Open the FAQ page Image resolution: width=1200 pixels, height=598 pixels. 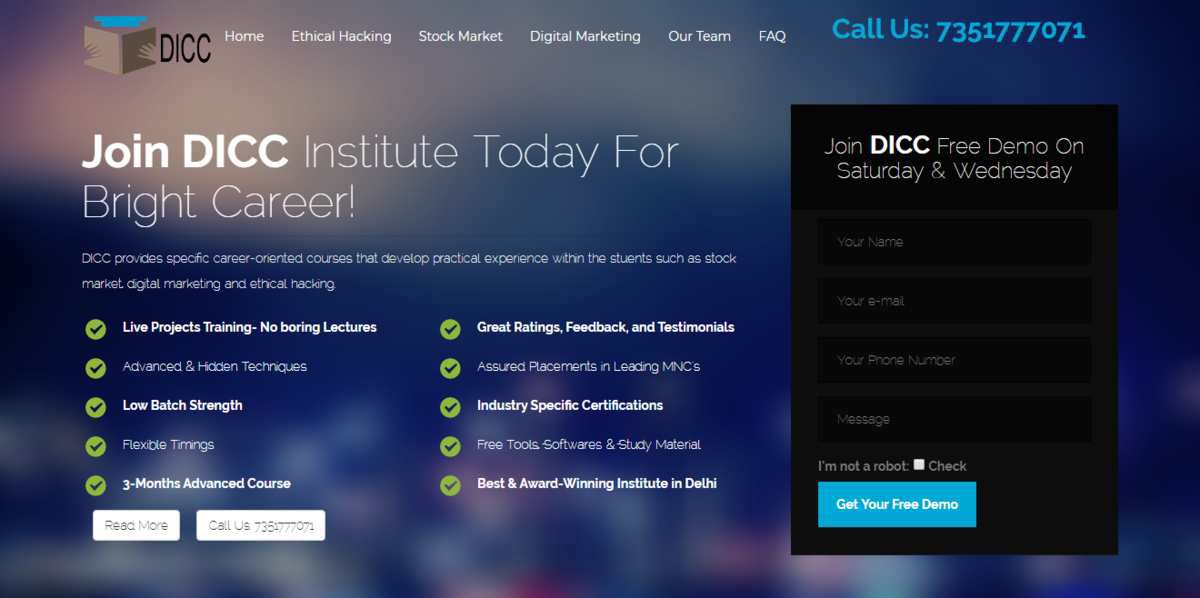click(x=772, y=36)
